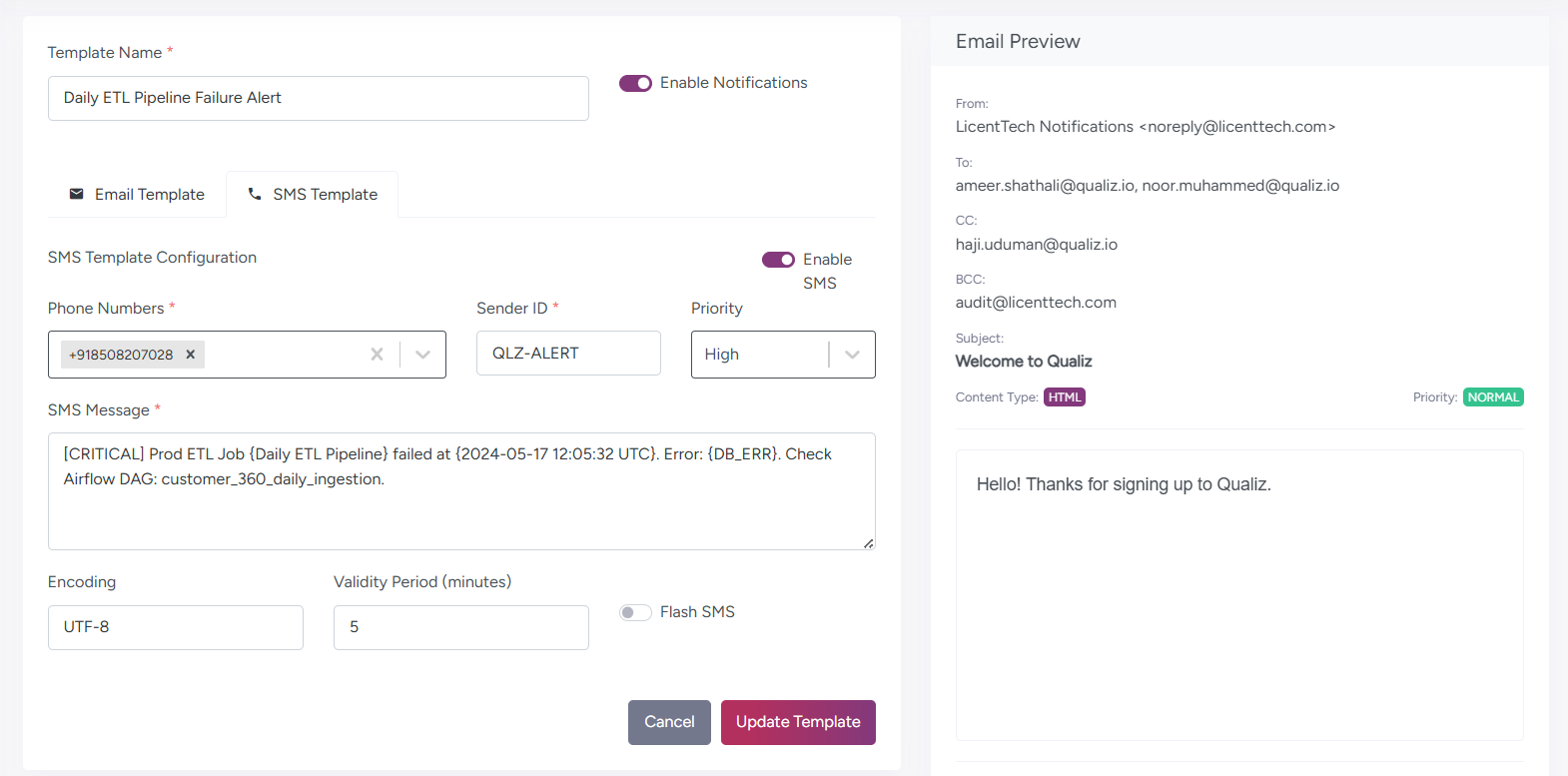Click the envelope icon on Email Template tab
The width and height of the screenshot is (1568, 776).
click(x=76, y=194)
